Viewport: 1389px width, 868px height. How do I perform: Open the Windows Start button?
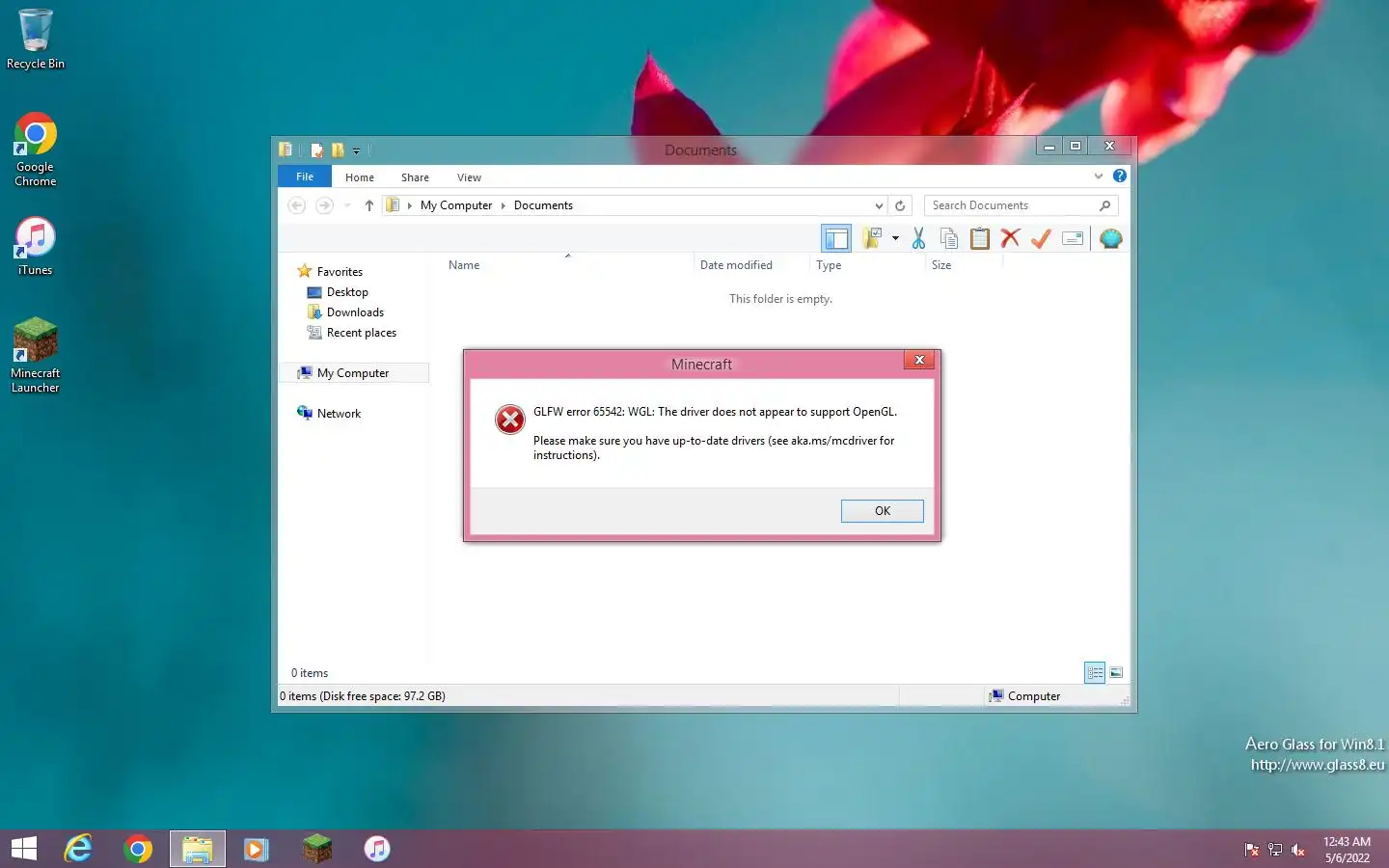[24, 849]
